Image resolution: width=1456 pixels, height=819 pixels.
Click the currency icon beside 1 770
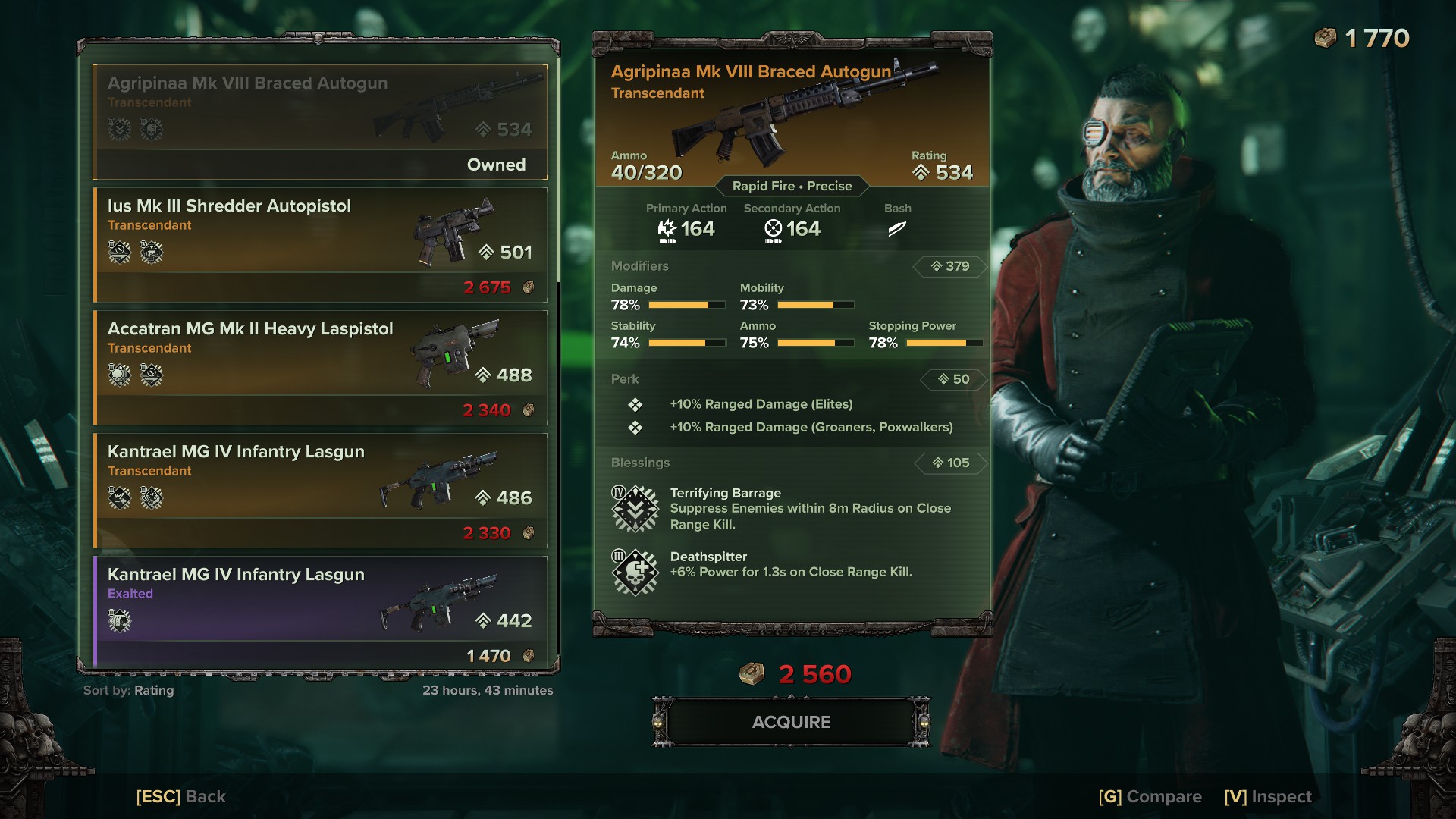[1325, 38]
